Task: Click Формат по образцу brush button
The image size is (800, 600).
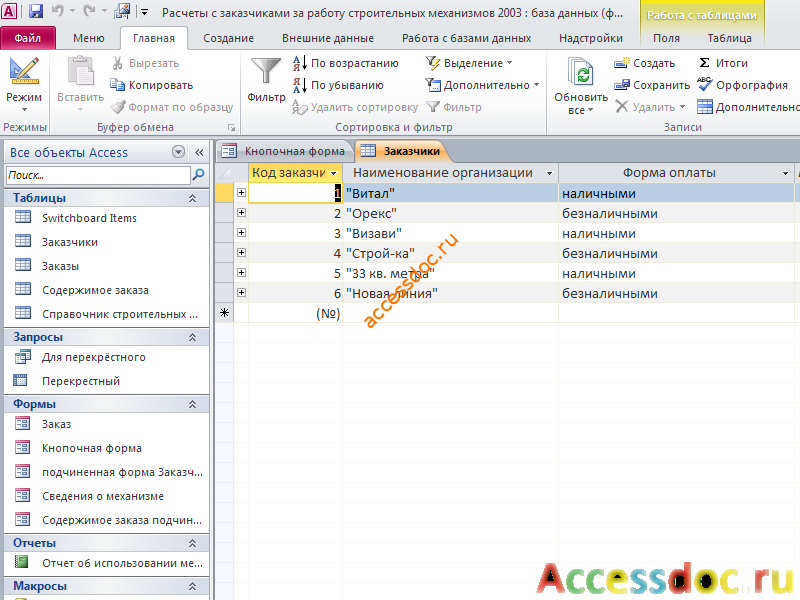Action: [x=172, y=107]
